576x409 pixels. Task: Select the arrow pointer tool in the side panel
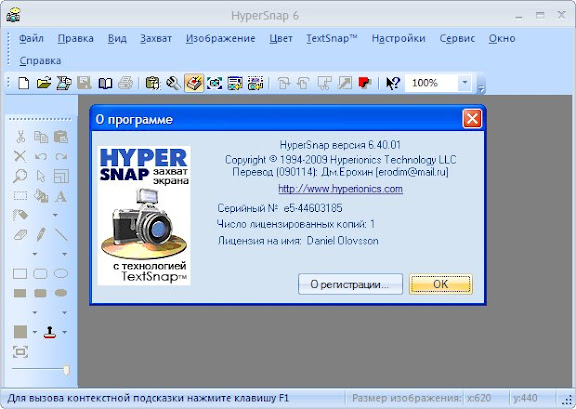[41, 176]
